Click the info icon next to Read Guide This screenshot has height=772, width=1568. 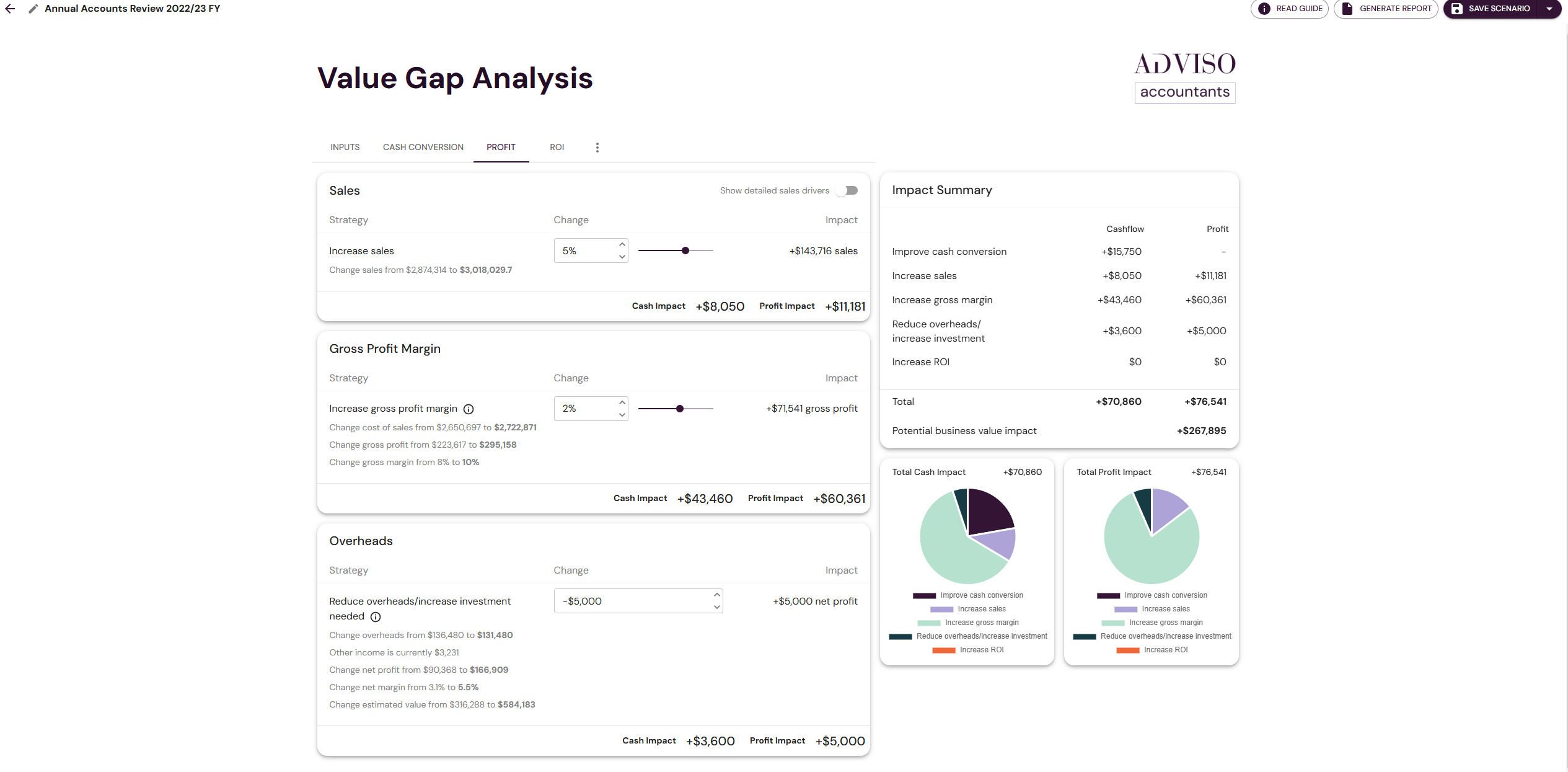[x=1265, y=9]
